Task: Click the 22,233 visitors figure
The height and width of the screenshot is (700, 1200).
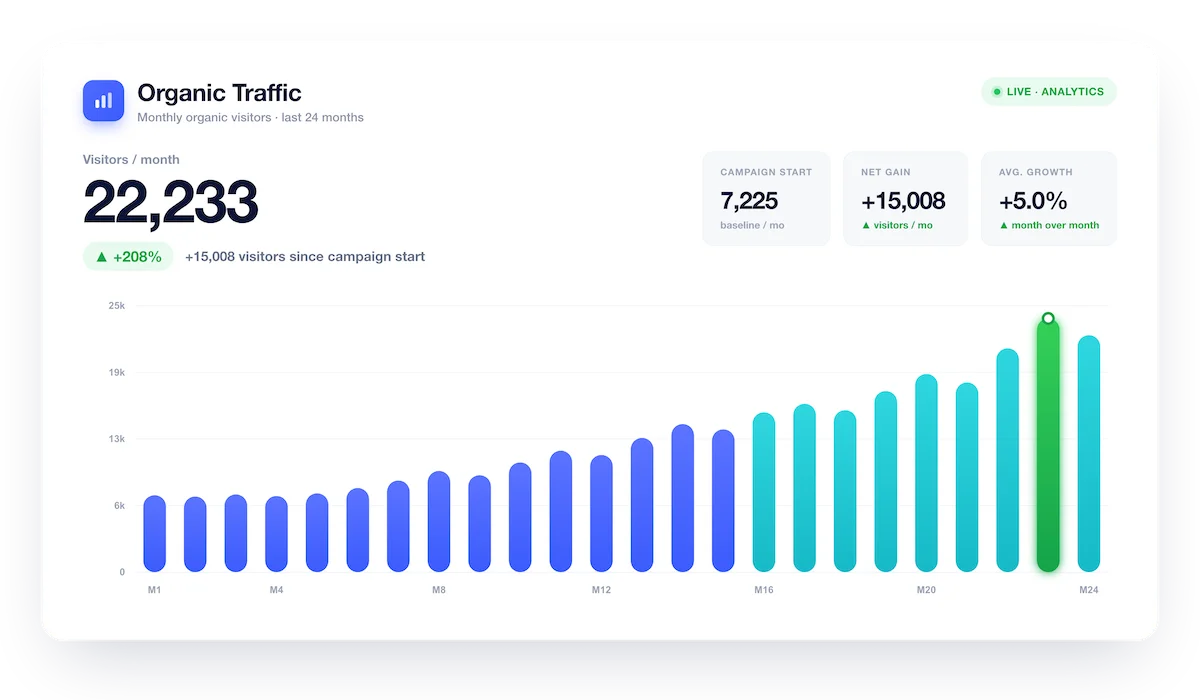Action: click(x=170, y=202)
